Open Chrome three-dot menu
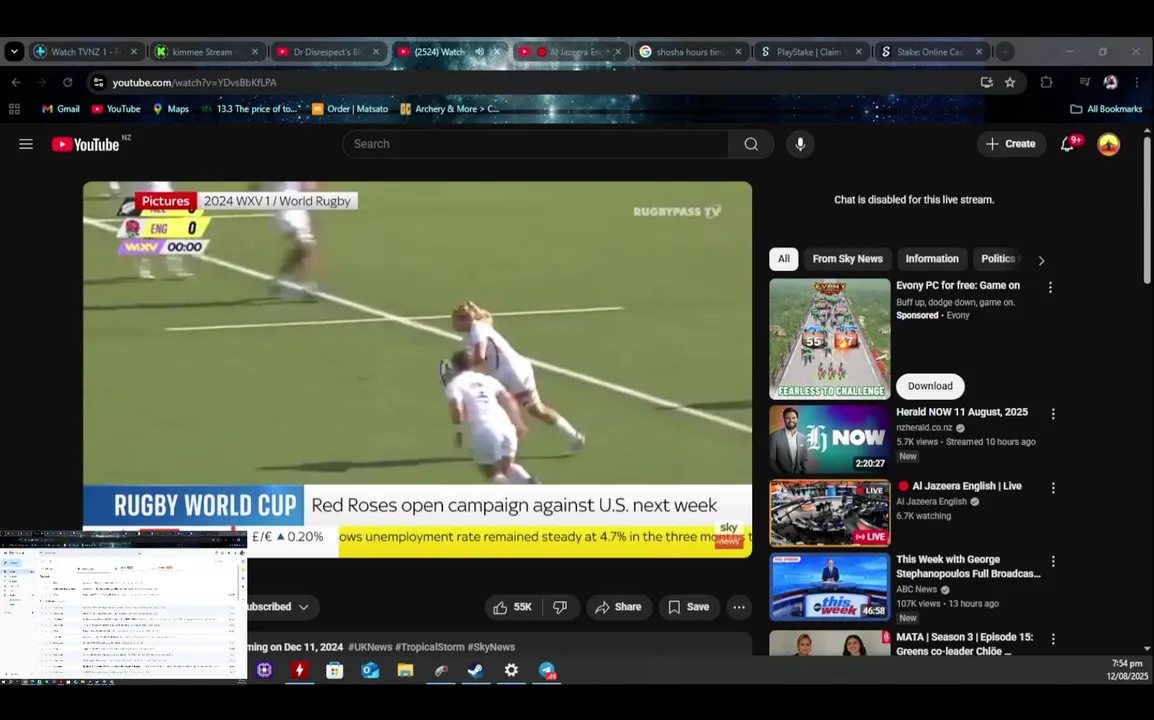The image size is (1154, 720). (1137, 82)
